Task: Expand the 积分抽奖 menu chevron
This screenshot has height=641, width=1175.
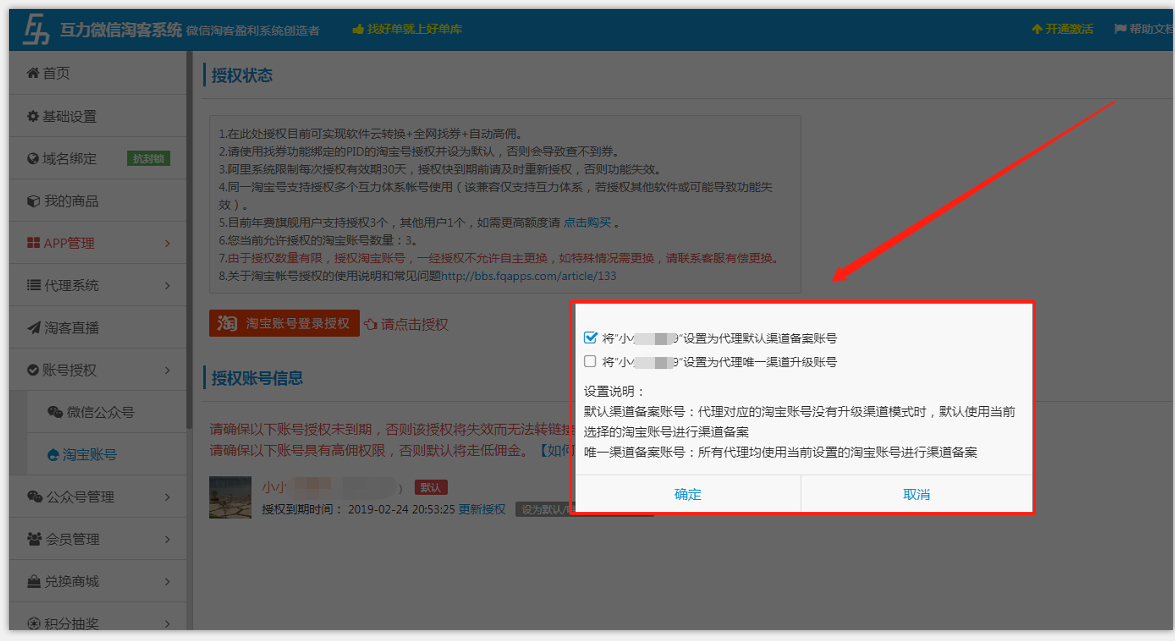Action: 167,623
